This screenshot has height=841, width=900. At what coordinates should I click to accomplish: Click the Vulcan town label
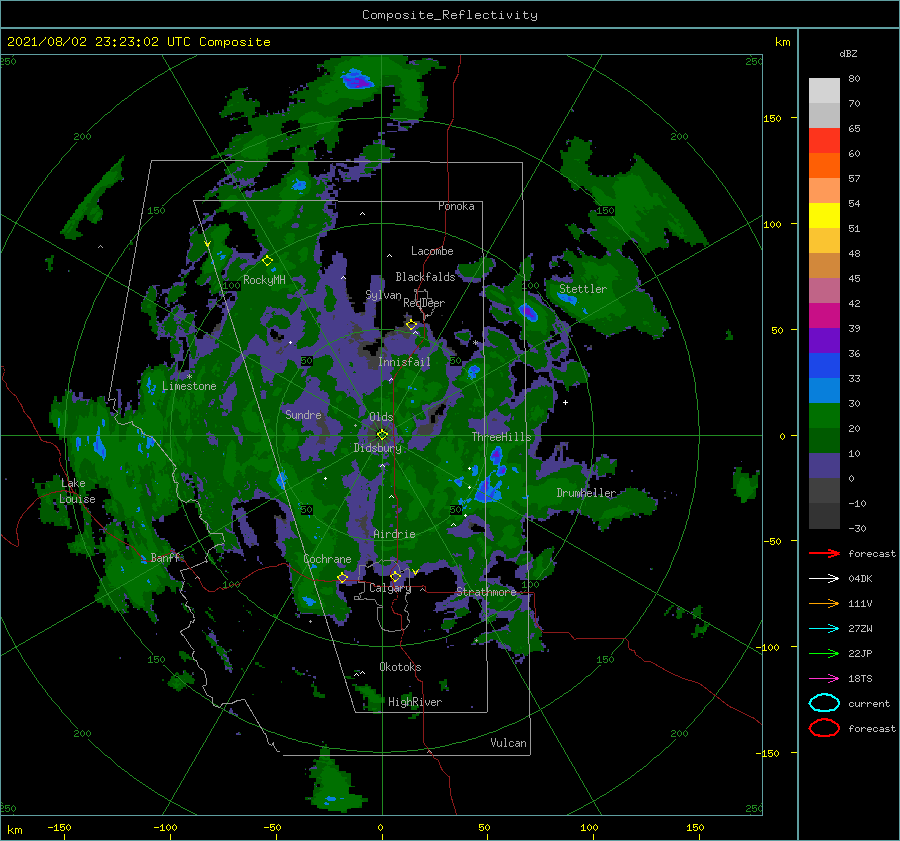[x=509, y=743]
